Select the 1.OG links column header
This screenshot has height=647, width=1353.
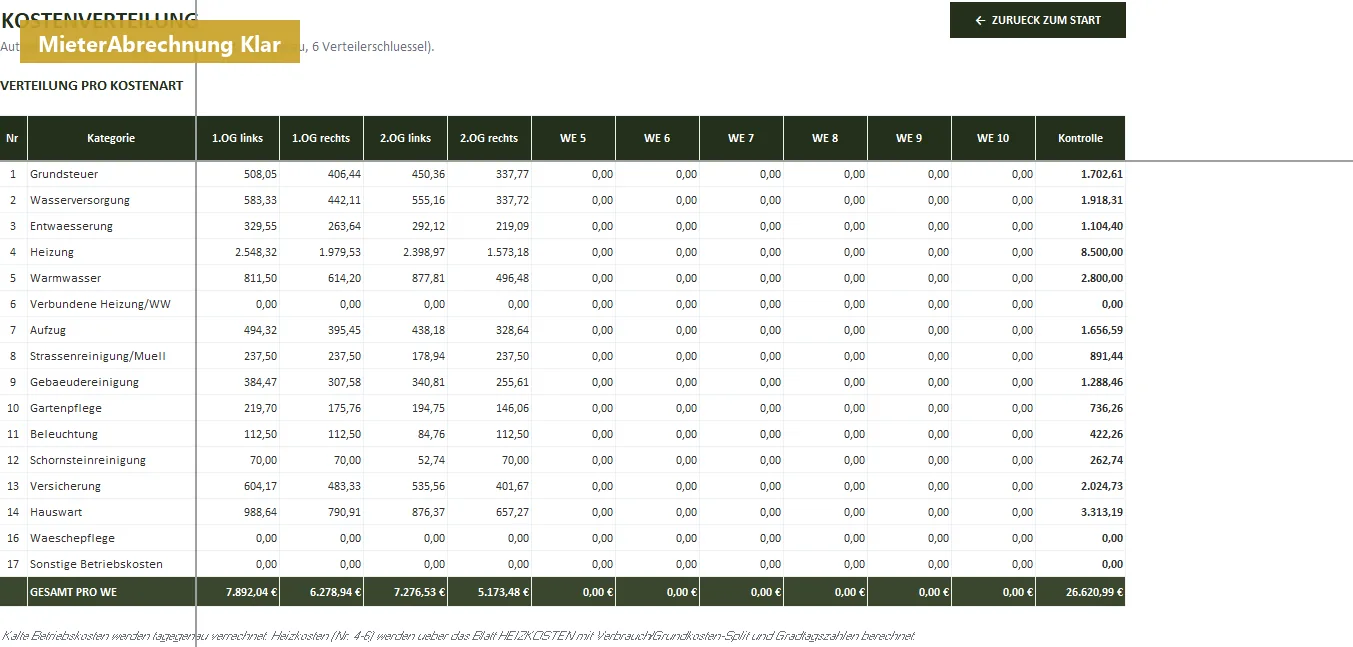[238, 138]
